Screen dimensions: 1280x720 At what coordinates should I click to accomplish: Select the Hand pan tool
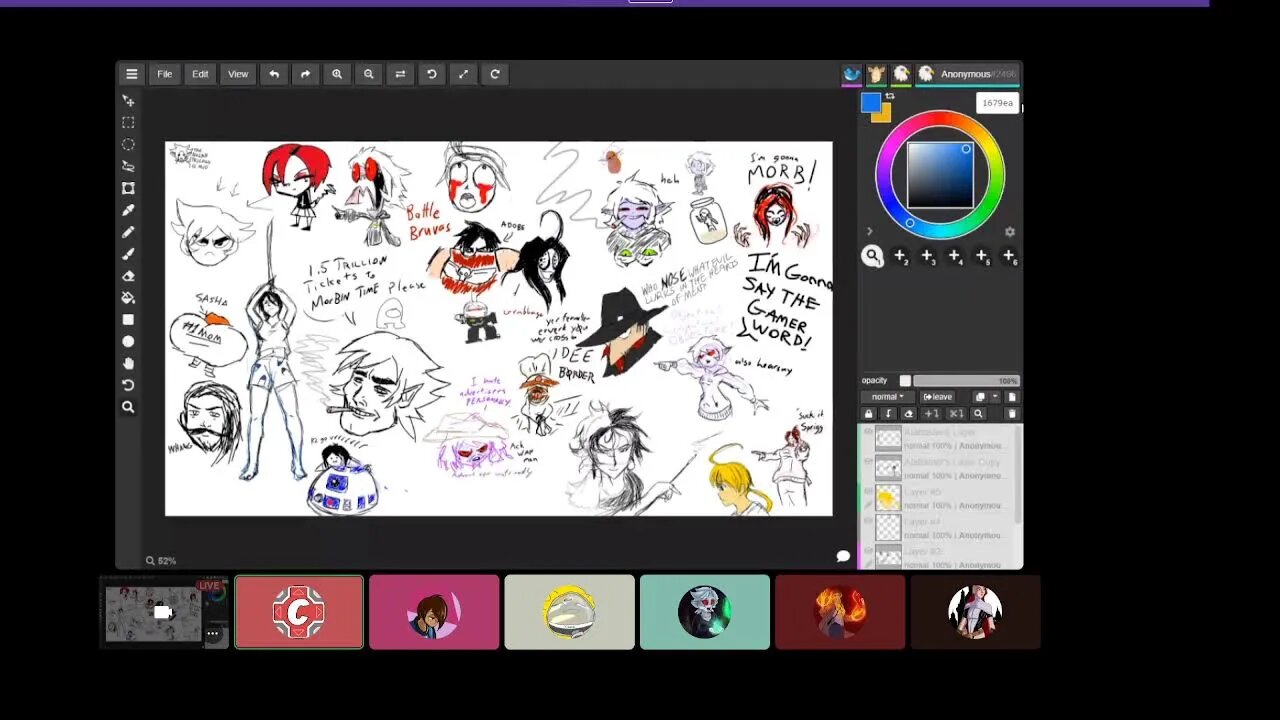(x=128, y=363)
